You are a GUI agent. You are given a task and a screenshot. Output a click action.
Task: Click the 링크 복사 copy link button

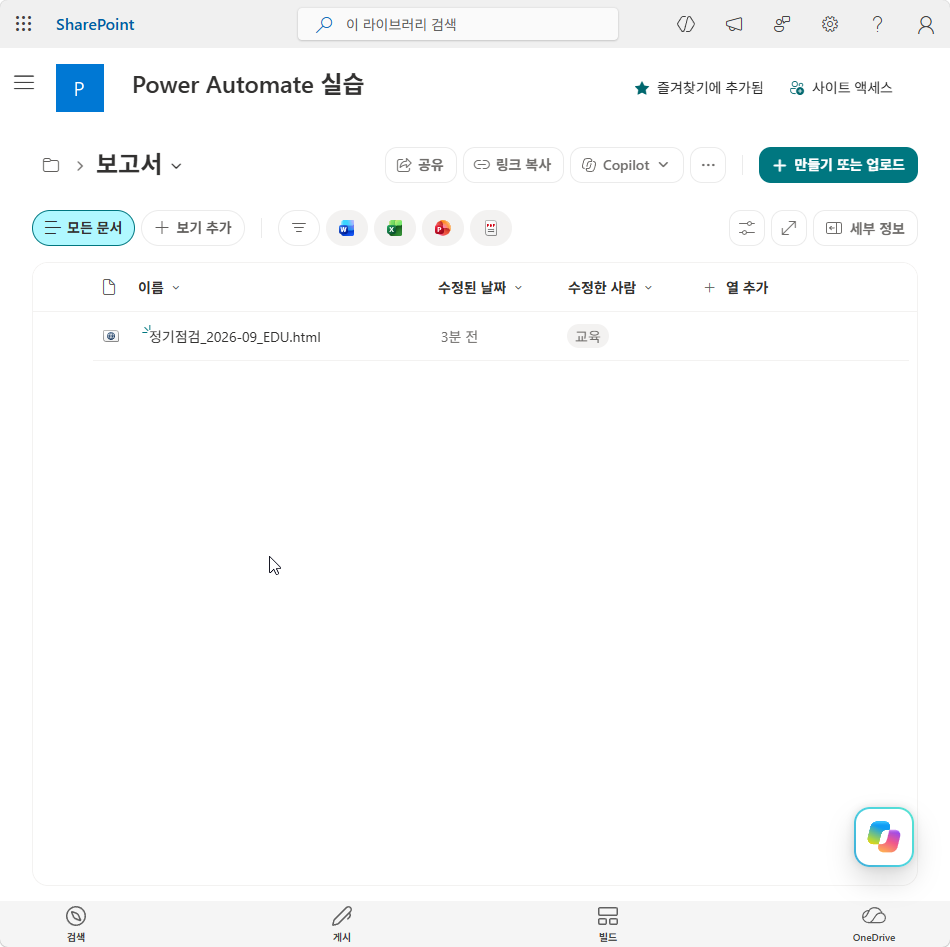pos(513,165)
